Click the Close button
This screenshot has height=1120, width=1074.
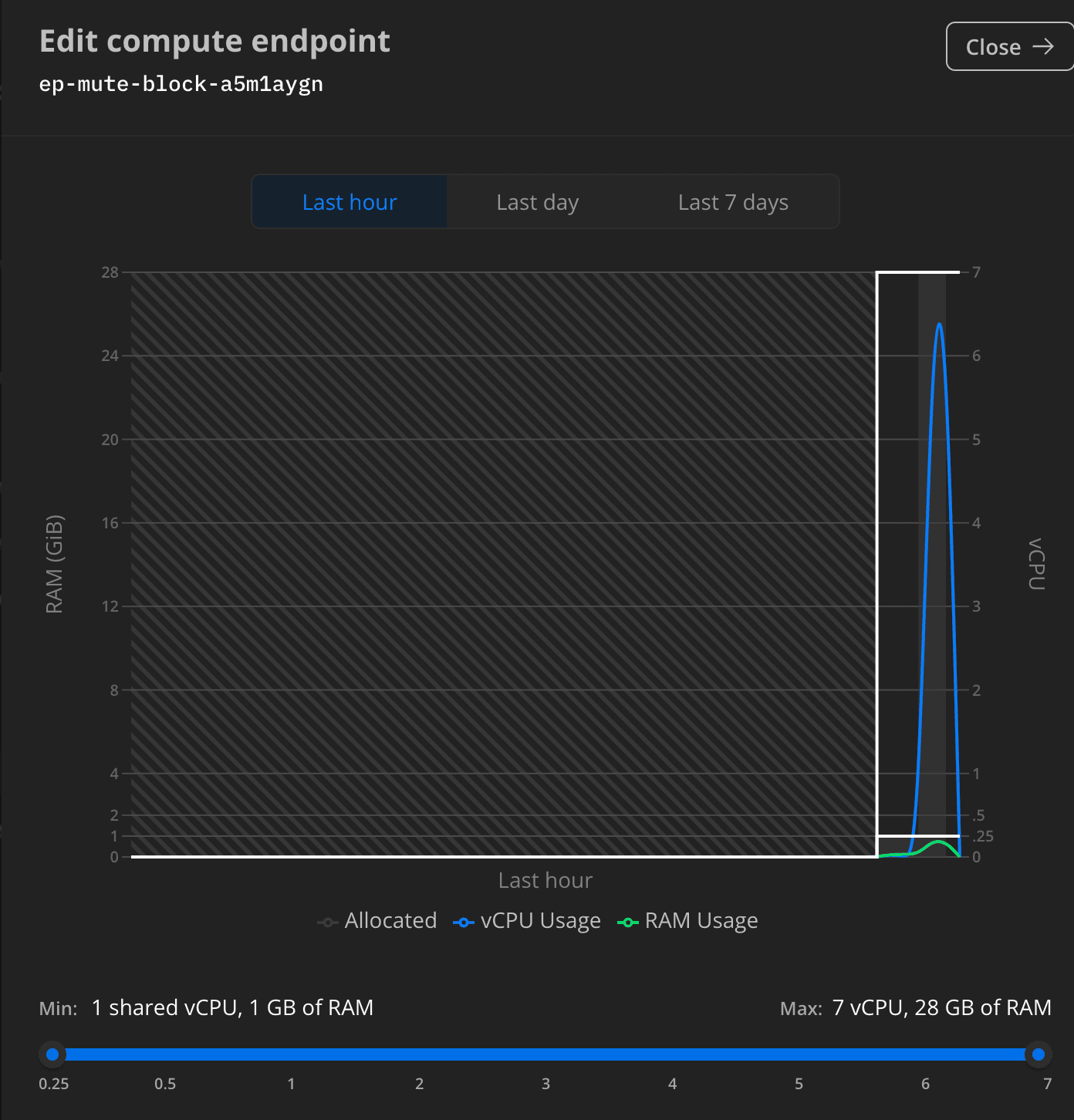(1008, 47)
